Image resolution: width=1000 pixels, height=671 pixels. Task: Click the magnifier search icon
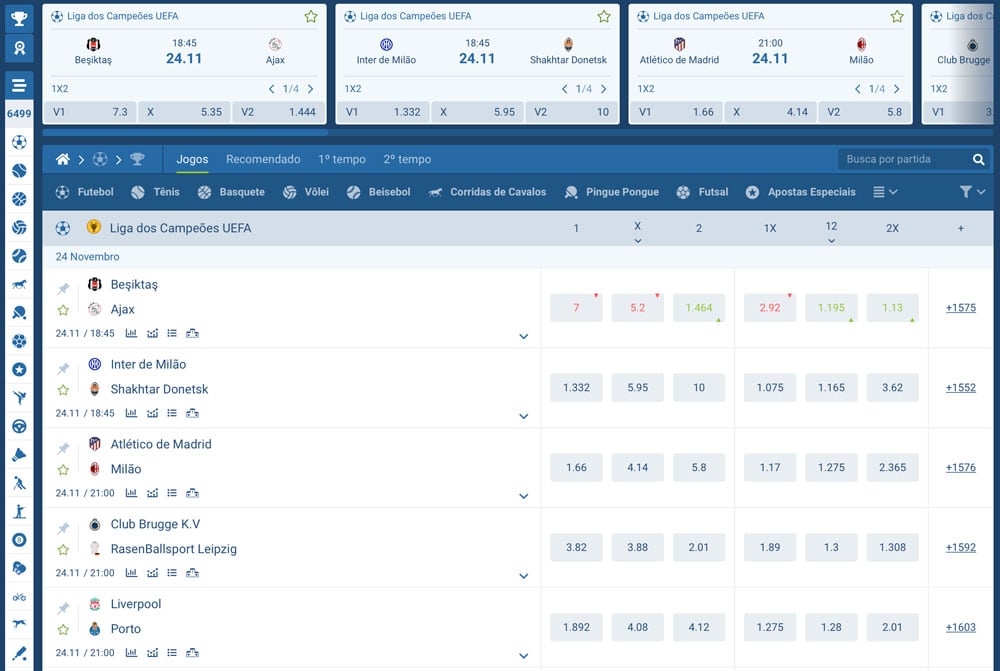[x=978, y=159]
